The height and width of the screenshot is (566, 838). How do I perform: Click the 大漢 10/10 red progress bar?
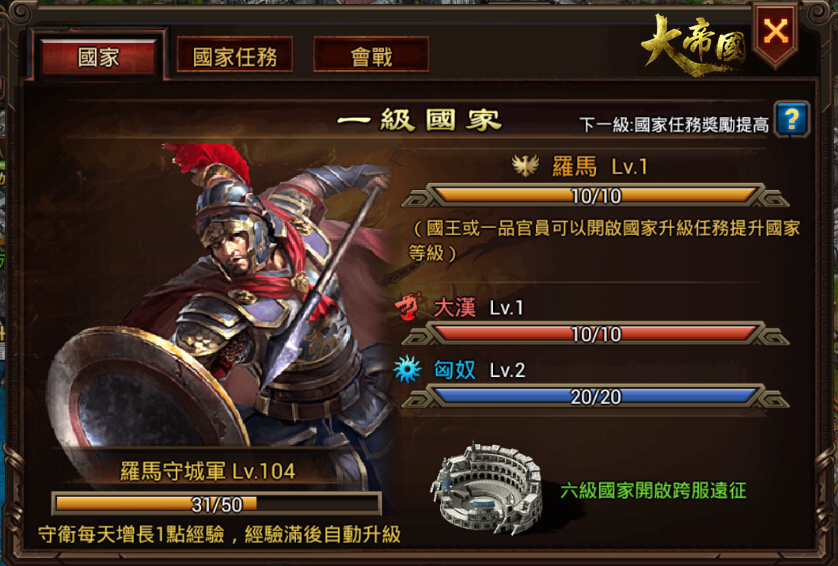pos(596,334)
